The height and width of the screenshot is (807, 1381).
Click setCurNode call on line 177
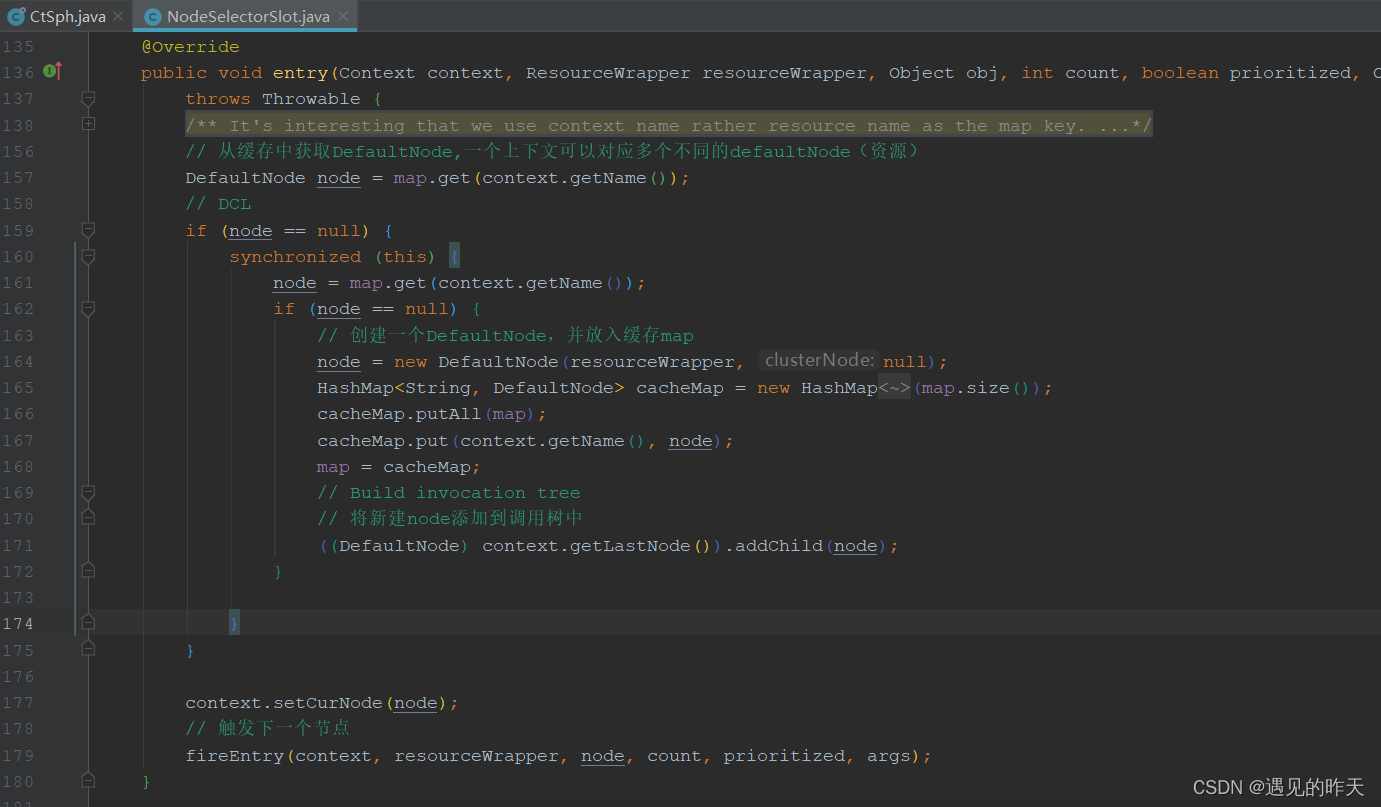323,703
